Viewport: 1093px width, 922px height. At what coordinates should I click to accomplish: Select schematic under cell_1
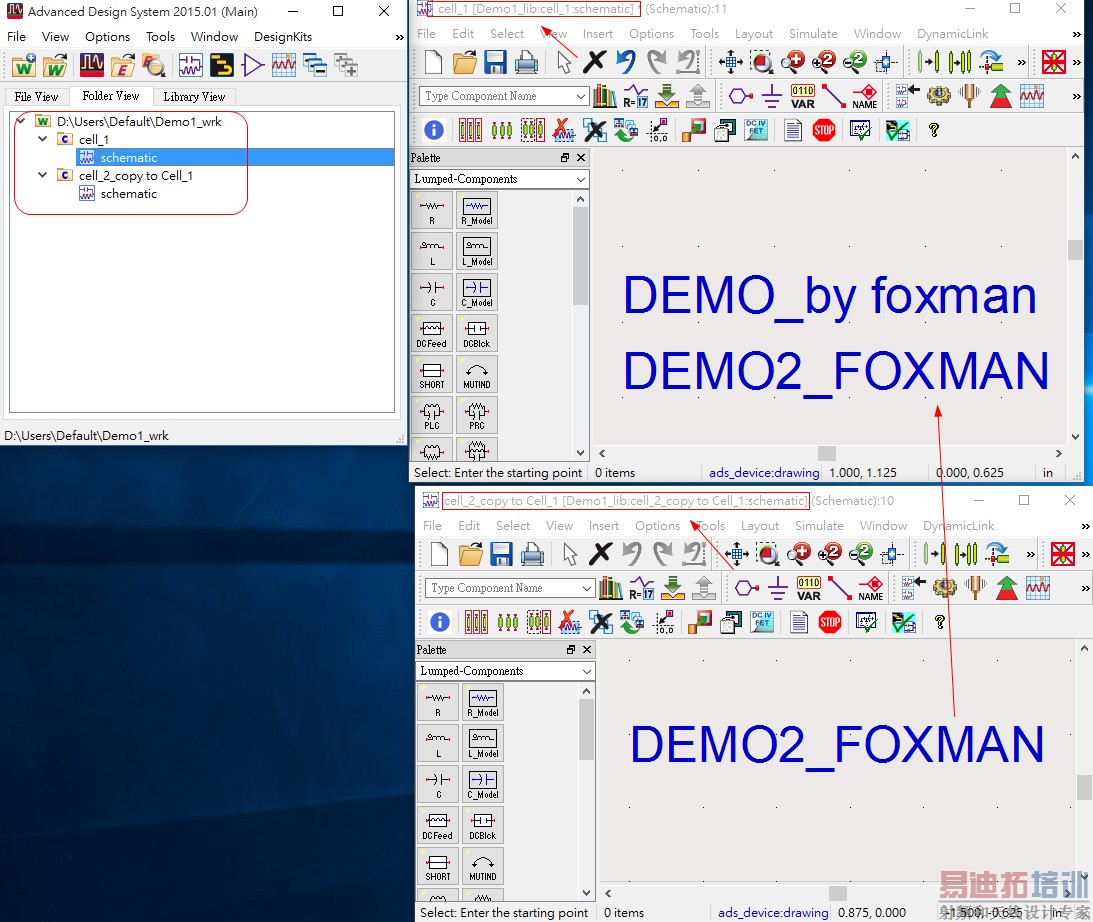tap(129, 157)
